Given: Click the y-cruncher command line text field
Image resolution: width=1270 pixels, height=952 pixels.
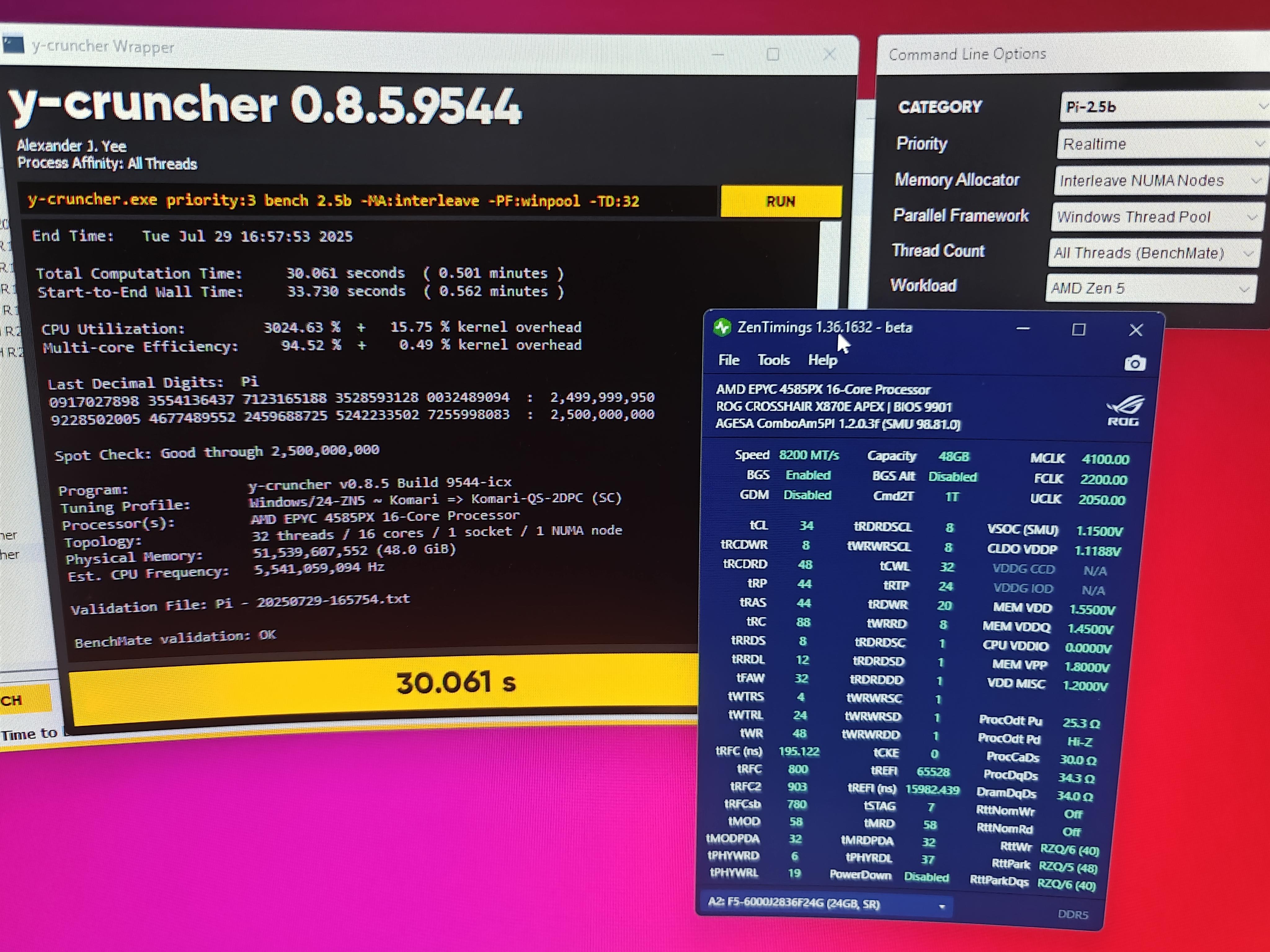Looking at the screenshot, I should point(367,200).
